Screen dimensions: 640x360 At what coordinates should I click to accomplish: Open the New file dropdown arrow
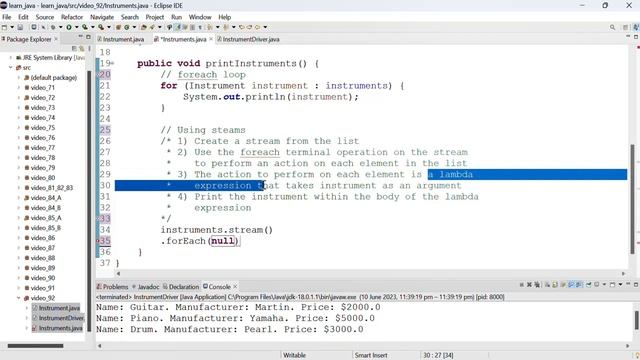pyautogui.click(x=12, y=27)
